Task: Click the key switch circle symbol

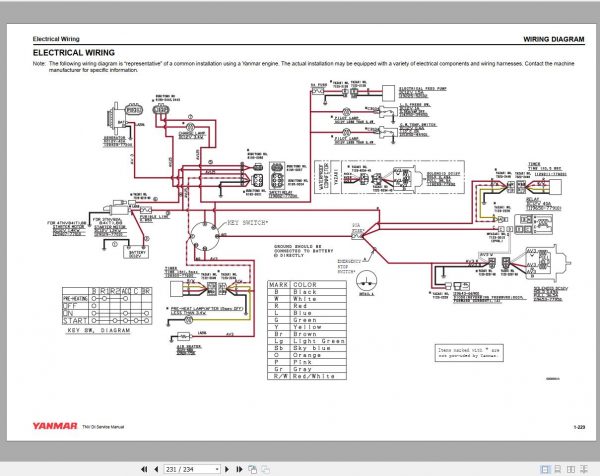Action: pos(205,236)
